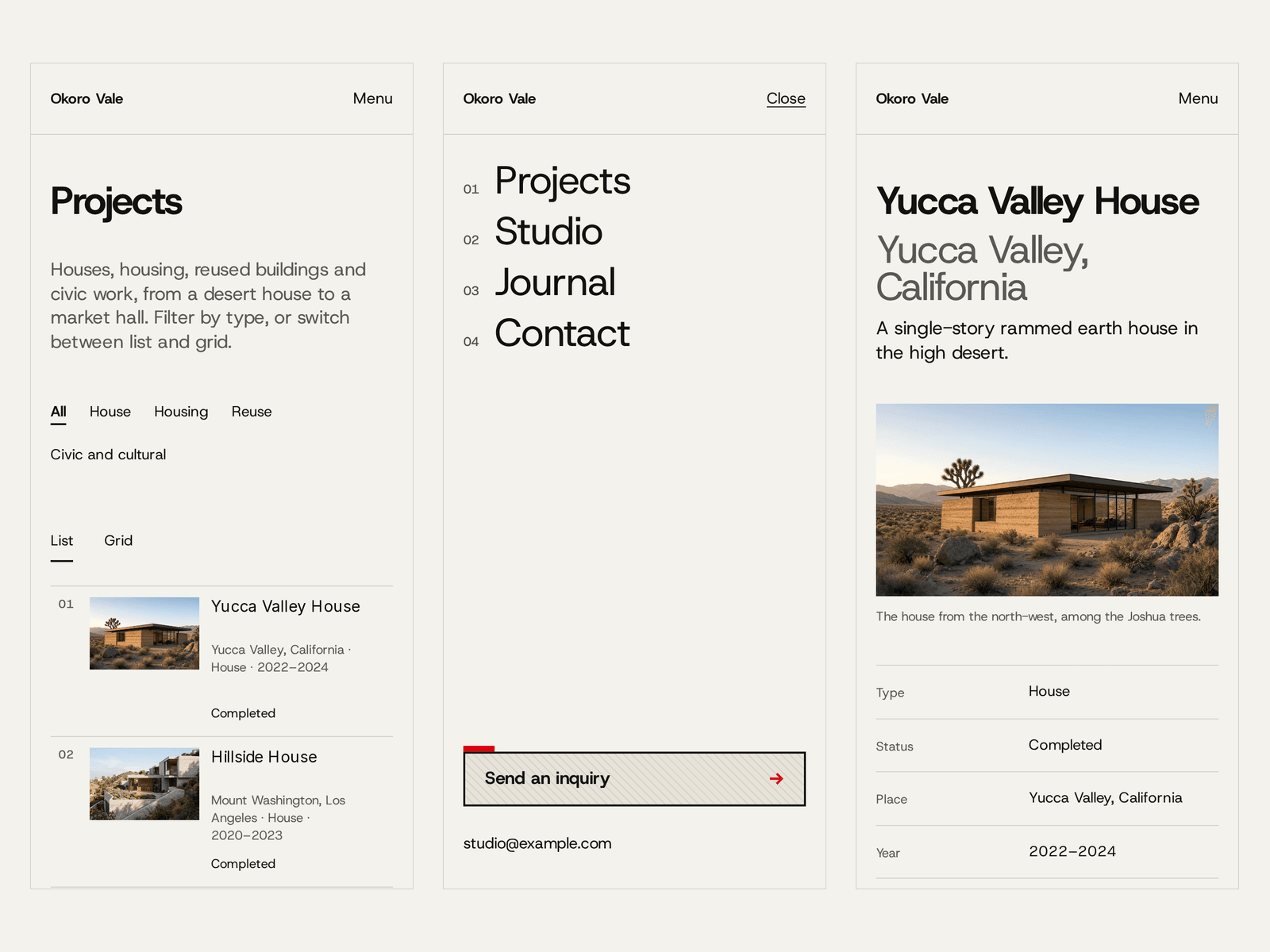The width and height of the screenshot is (1270, 952).
Task: Select the All filter tab
Action: click(x=59, y=412)
